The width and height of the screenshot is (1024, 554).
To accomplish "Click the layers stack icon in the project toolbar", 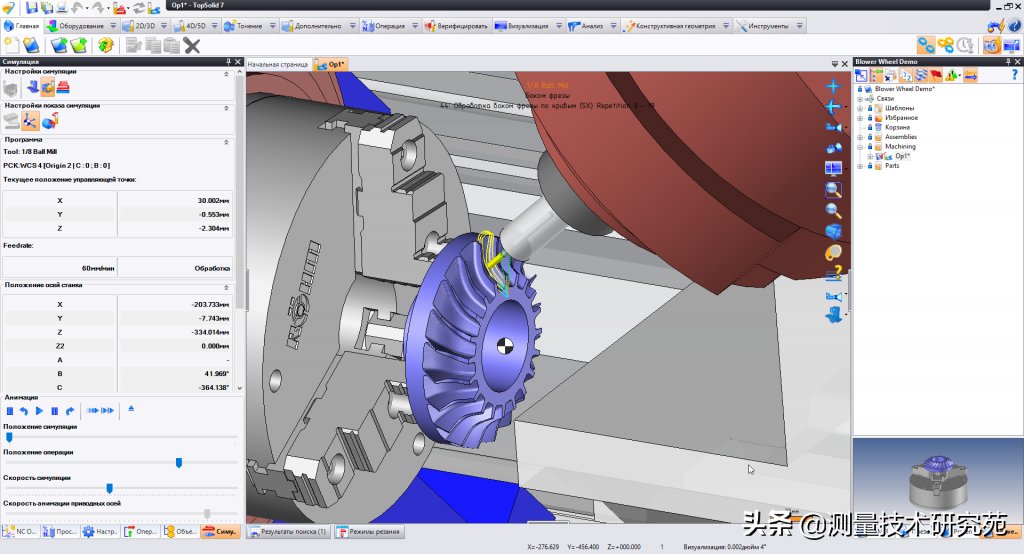I will click(x=921, y=76).
